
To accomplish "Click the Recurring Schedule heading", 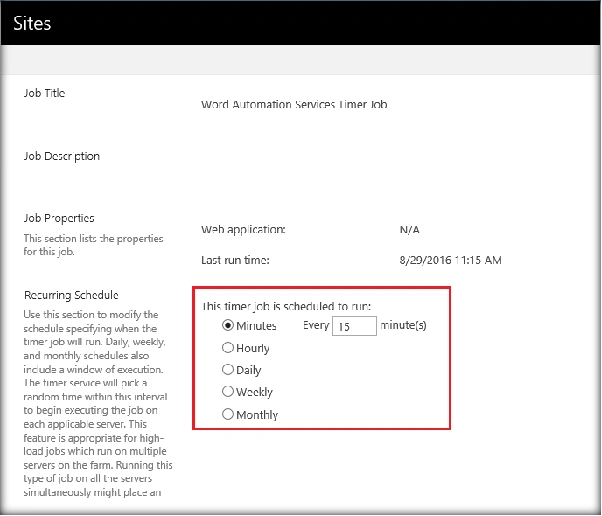I will 71,295.
